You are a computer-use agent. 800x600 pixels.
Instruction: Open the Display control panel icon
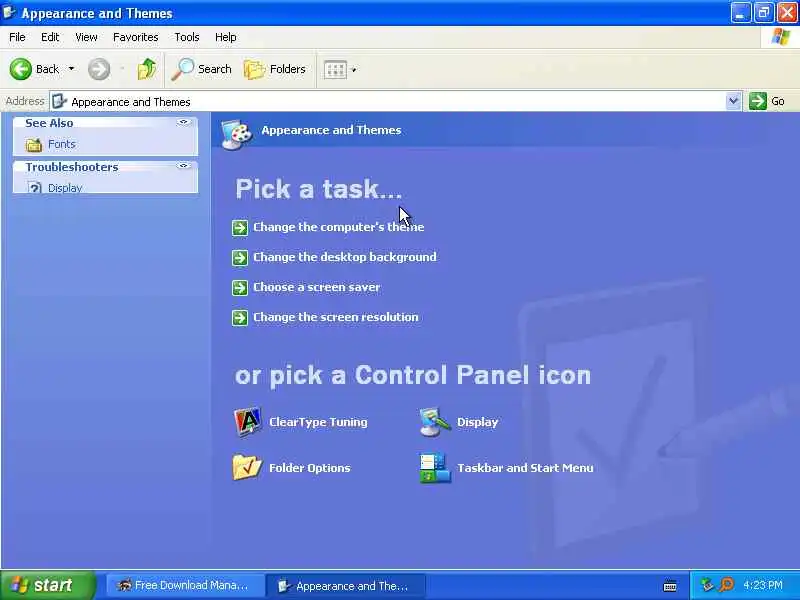(x=435, y=422)
